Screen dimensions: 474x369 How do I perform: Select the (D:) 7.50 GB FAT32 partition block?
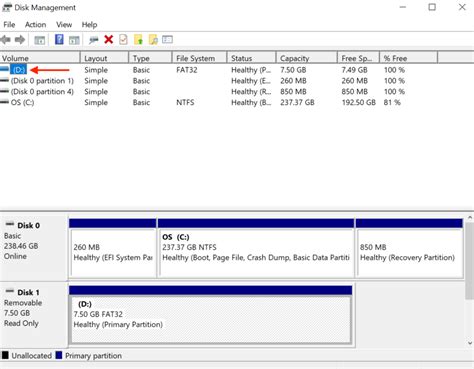210,315
